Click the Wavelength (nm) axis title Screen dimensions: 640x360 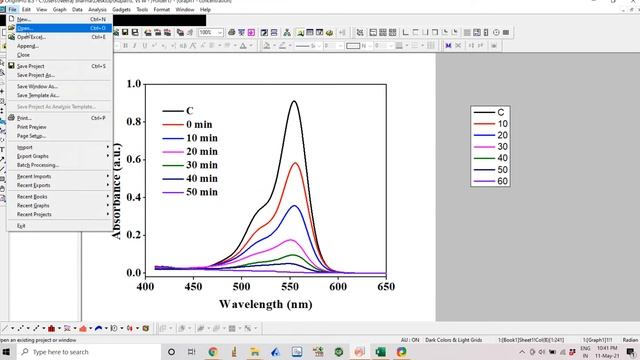[265, 304]
